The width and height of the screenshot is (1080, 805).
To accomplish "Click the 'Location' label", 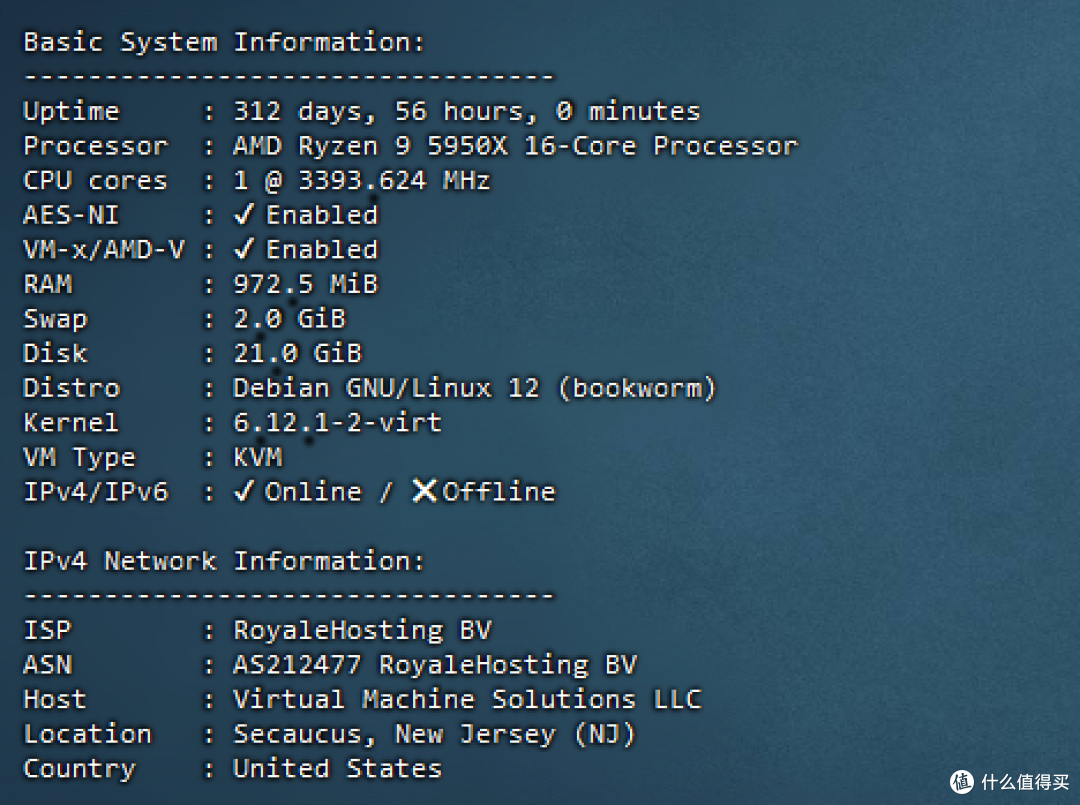I will point(87,734).
